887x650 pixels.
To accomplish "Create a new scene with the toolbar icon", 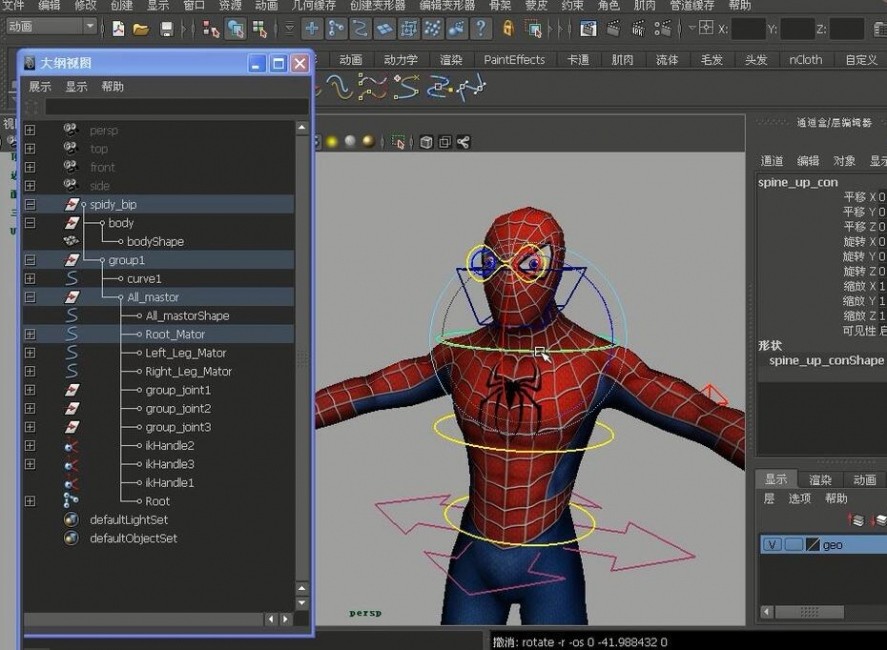I will 119,28.
